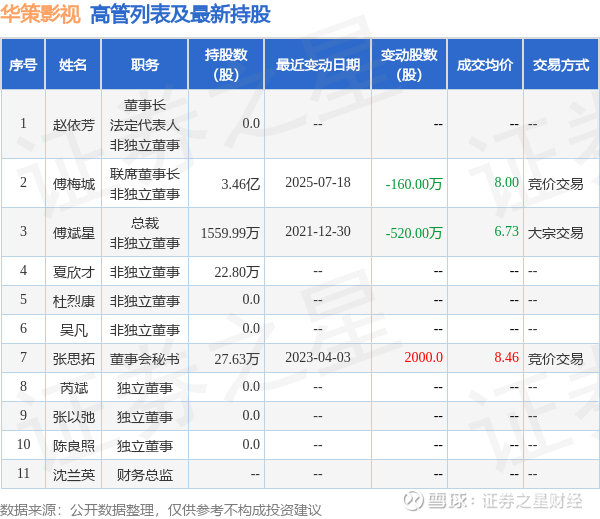
Task: Click the name 陈良照
Action: (73, 446)
